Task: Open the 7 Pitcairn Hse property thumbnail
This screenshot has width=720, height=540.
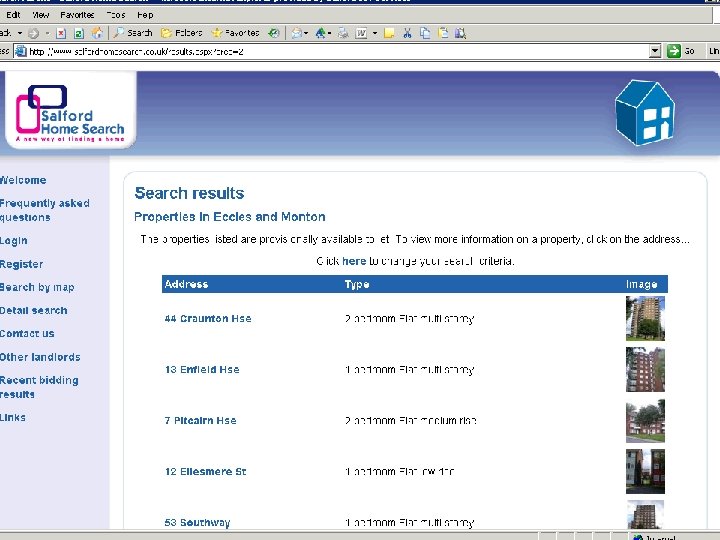Action: point(645,421)
